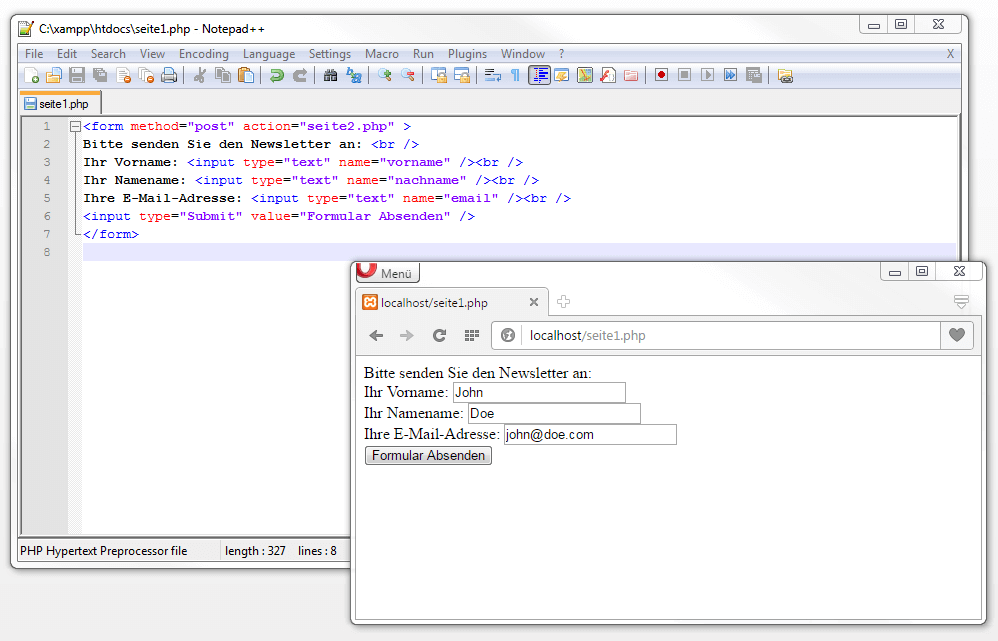This screenshot has height=641, width=998.
Task: Open the Speed Dial grid icon
Action: pos(472,335)
